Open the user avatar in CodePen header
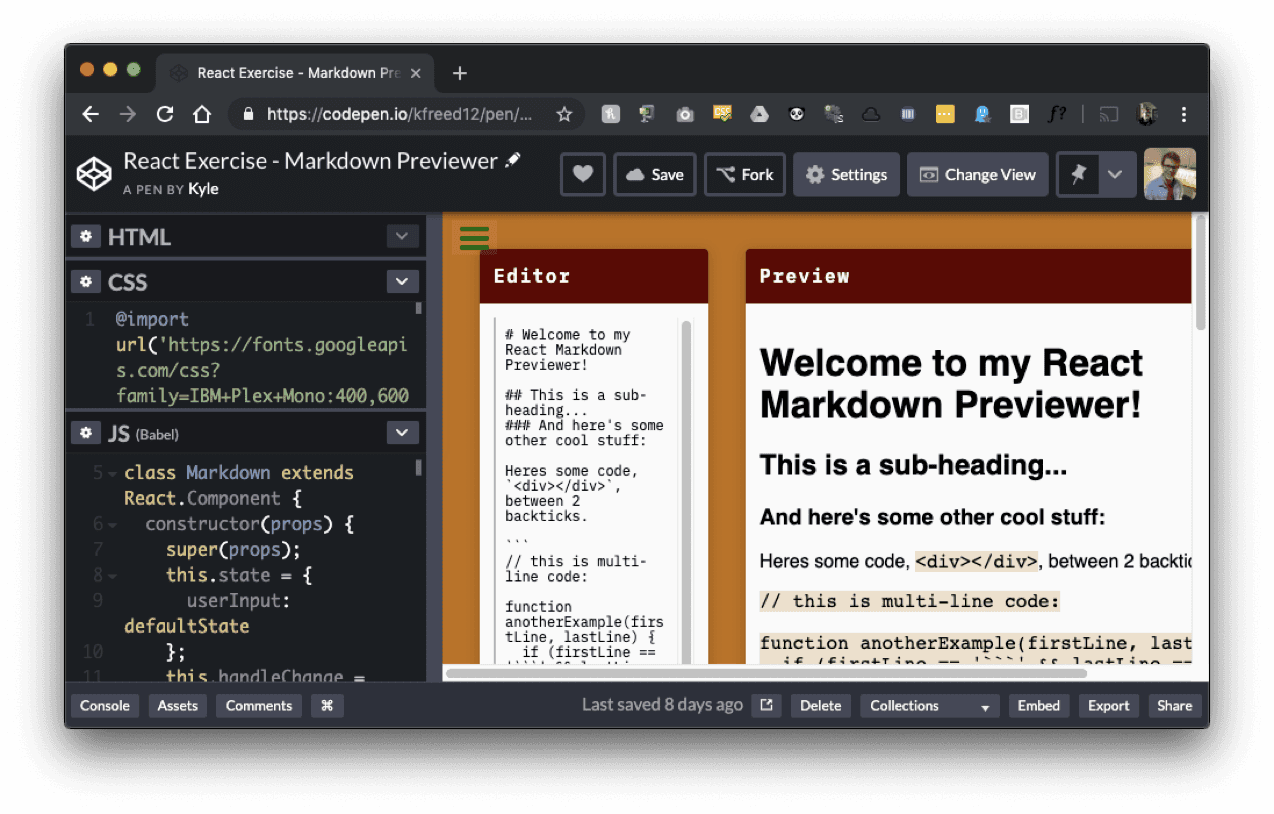Image resolution: width=1274 pixels, height=814 pixels. click(x=1170, y=174)
